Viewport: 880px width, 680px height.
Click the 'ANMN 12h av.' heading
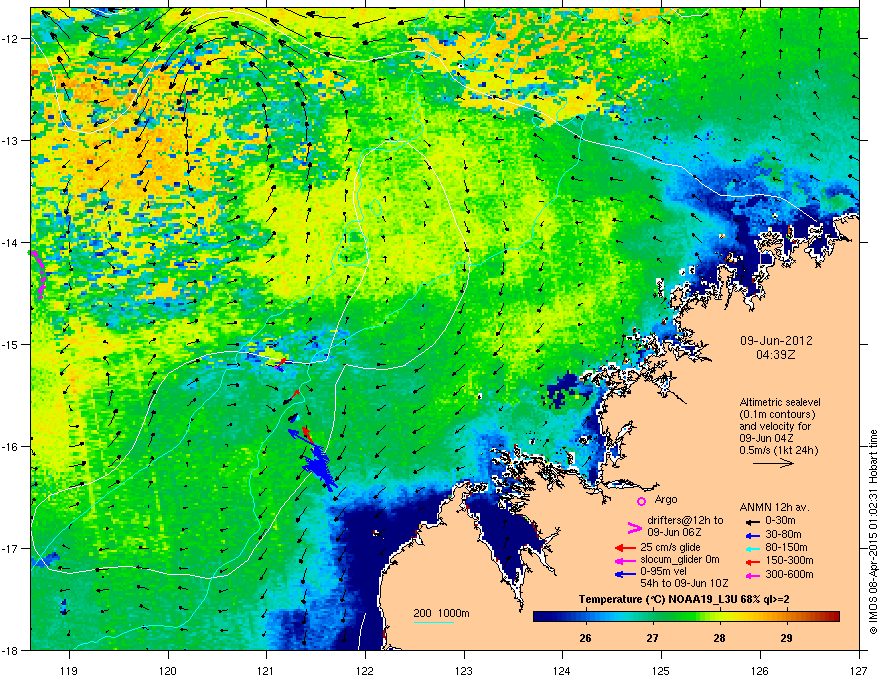click(x=774, y=507)
